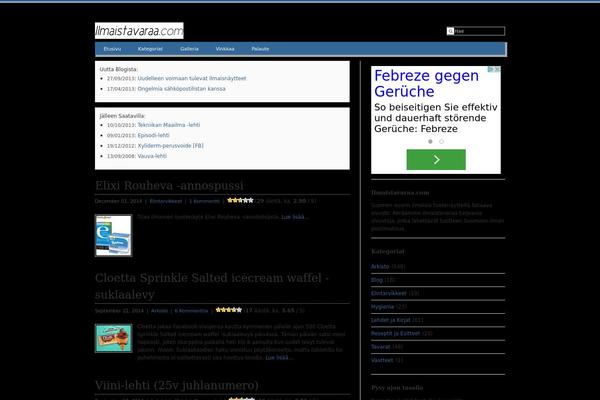Open the Tekniikan Maailma -lehti link
600x400 pixels.
pos(169,125)
